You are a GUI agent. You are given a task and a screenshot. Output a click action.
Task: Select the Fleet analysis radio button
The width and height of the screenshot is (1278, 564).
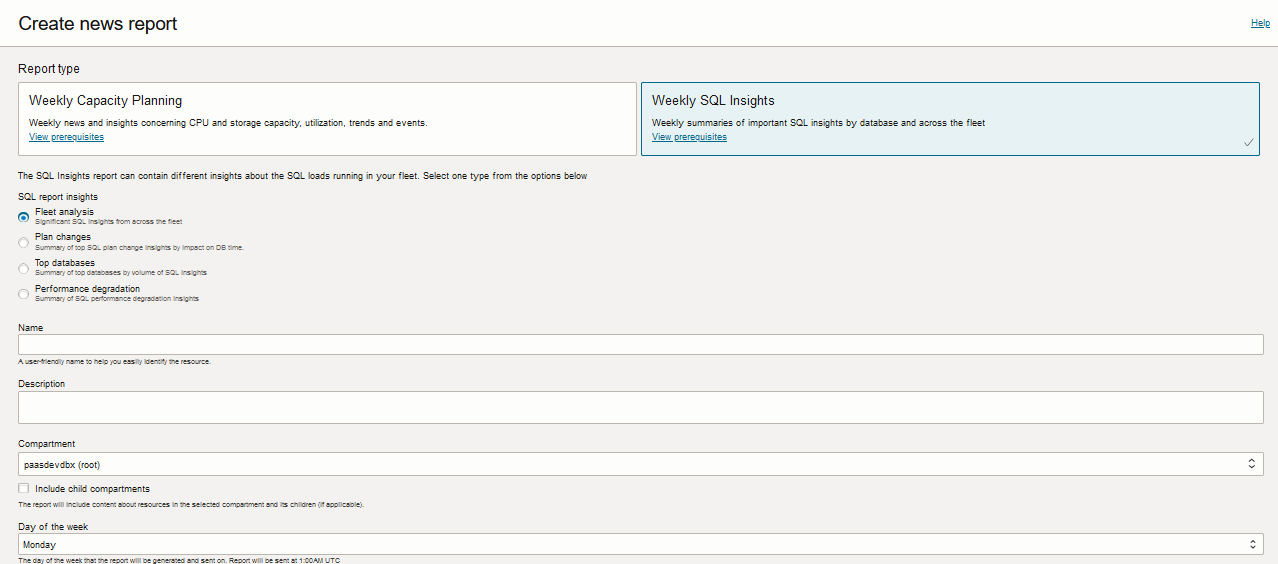(x=24, y=217)
